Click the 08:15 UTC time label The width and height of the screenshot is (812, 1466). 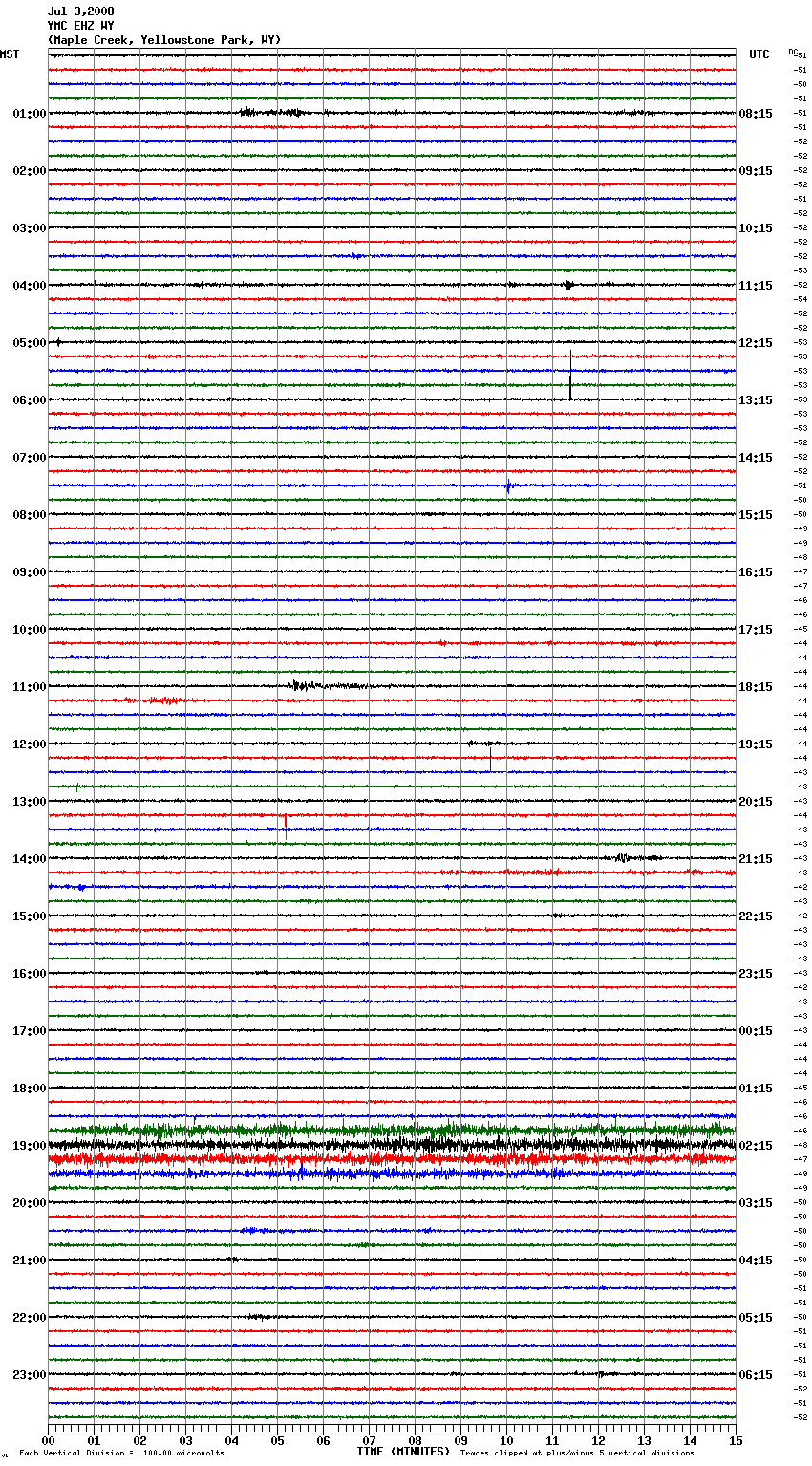pos(756,114)
